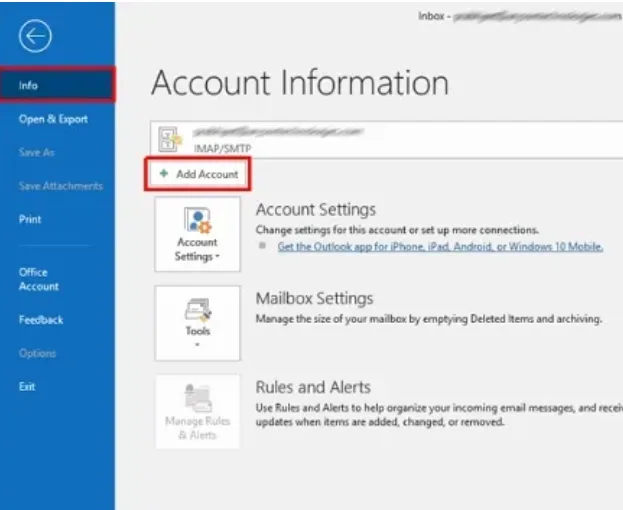Click the 'Use Rules and Alerts to help' text
The width and height of the screenshot is (623, 510).
tap(439, 415)
